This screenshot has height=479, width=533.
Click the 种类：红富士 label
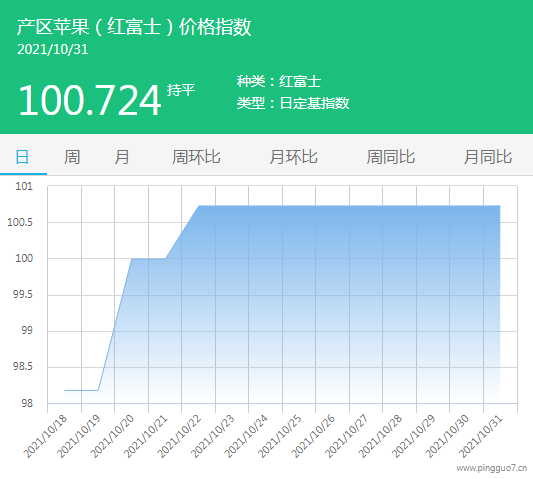(x=279, y=82)
